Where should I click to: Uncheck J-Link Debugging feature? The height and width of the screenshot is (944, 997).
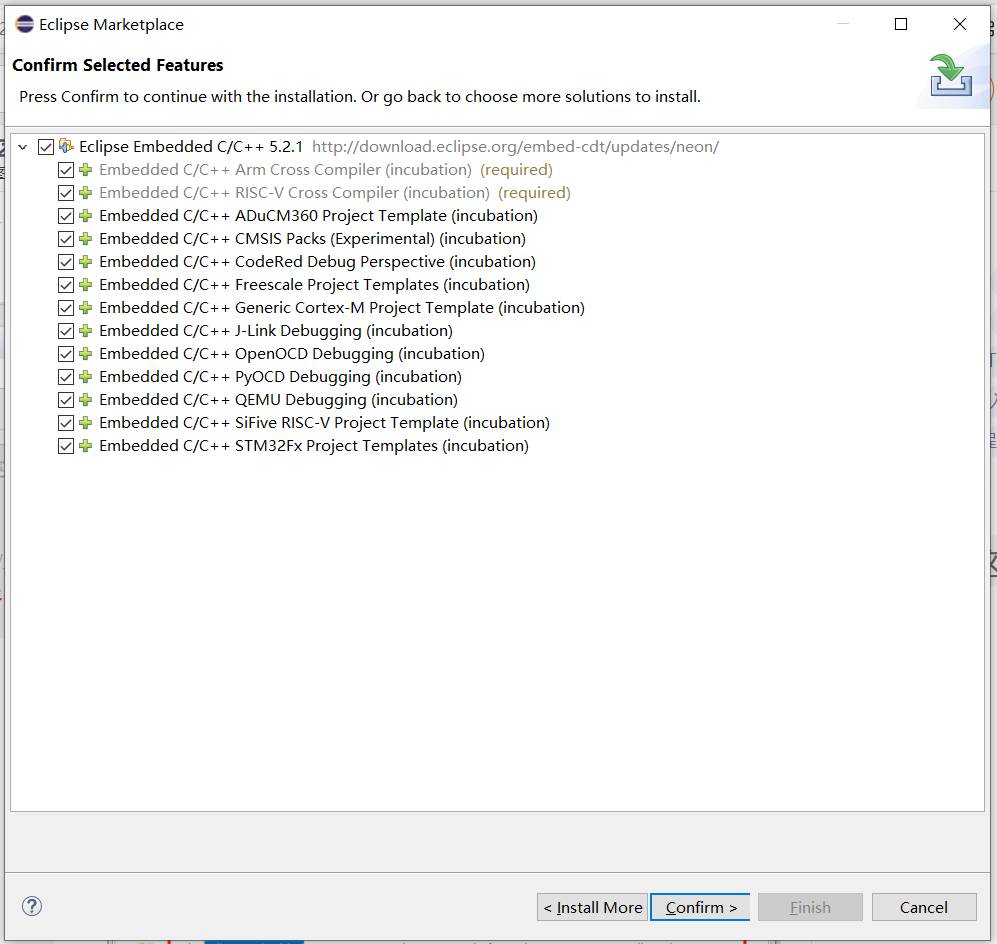pyautogui.click(x=65, y=331)
